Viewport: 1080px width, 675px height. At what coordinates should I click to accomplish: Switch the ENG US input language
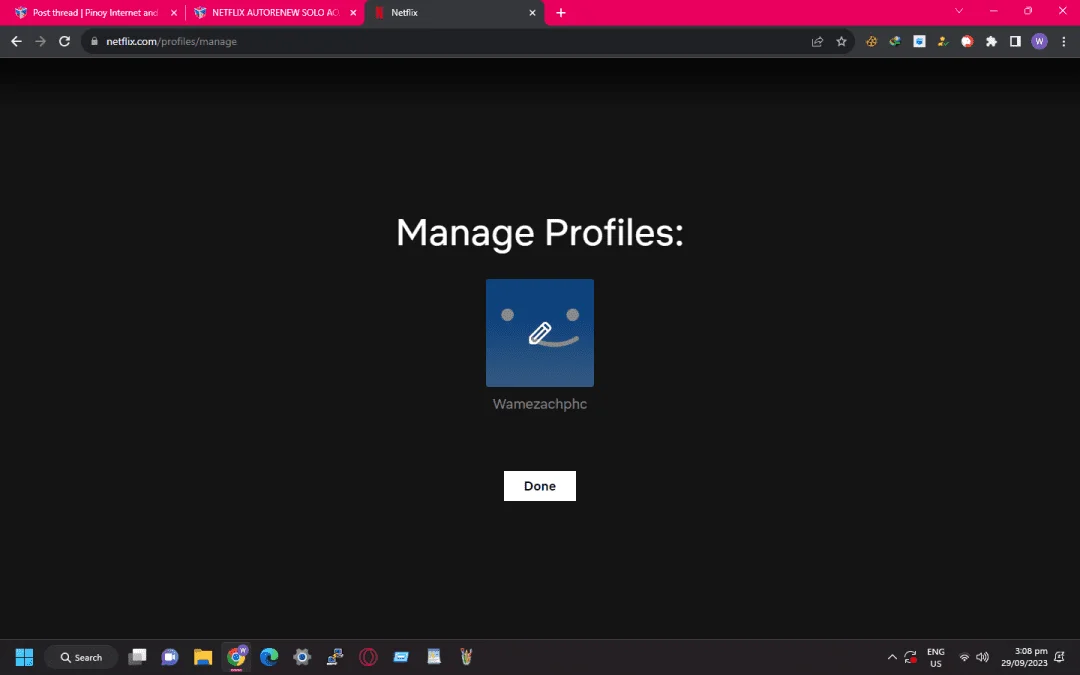click(935, 657)
